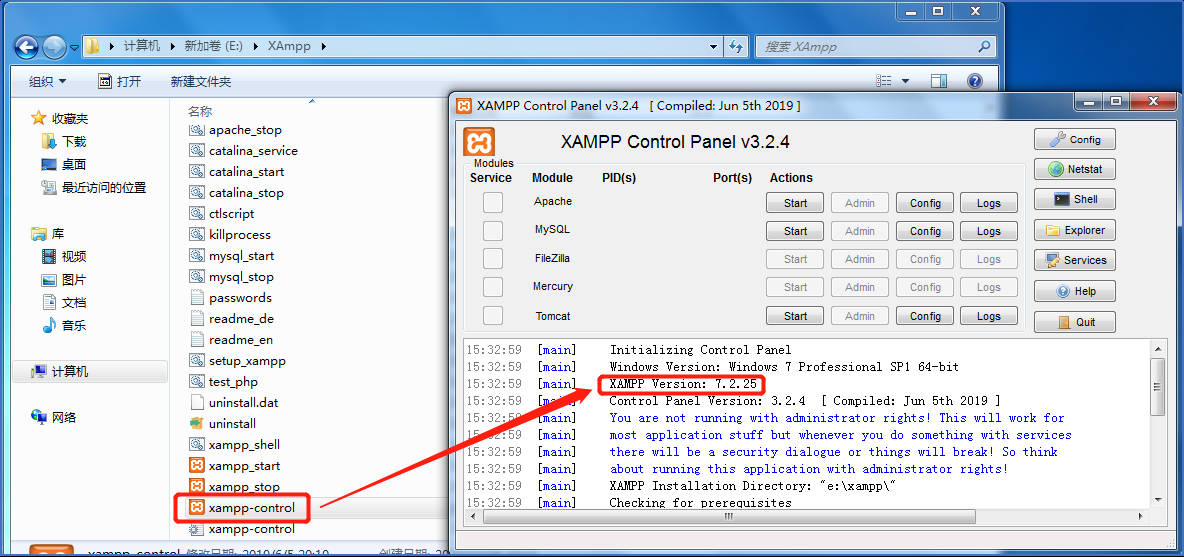Click the 搜索 XAmpp search box

[875, 47]
